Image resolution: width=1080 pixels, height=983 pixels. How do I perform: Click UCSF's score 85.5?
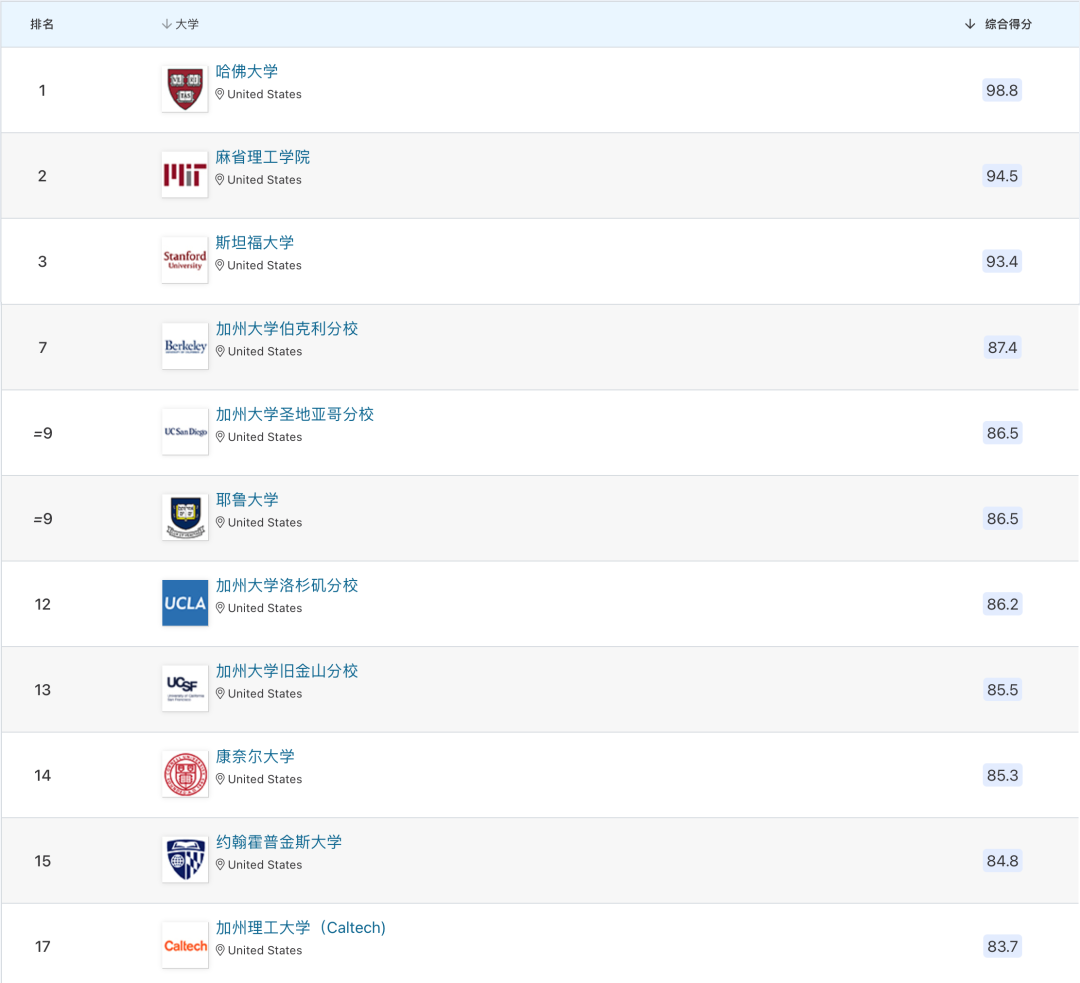click(x=1002, y=690)
